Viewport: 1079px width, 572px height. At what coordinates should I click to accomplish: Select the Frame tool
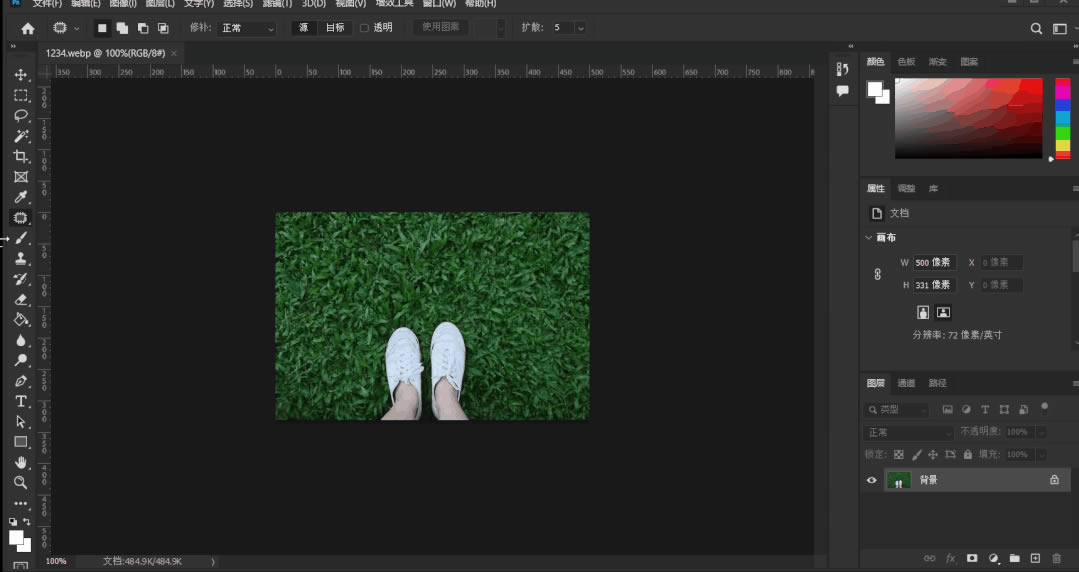[21, 177]
